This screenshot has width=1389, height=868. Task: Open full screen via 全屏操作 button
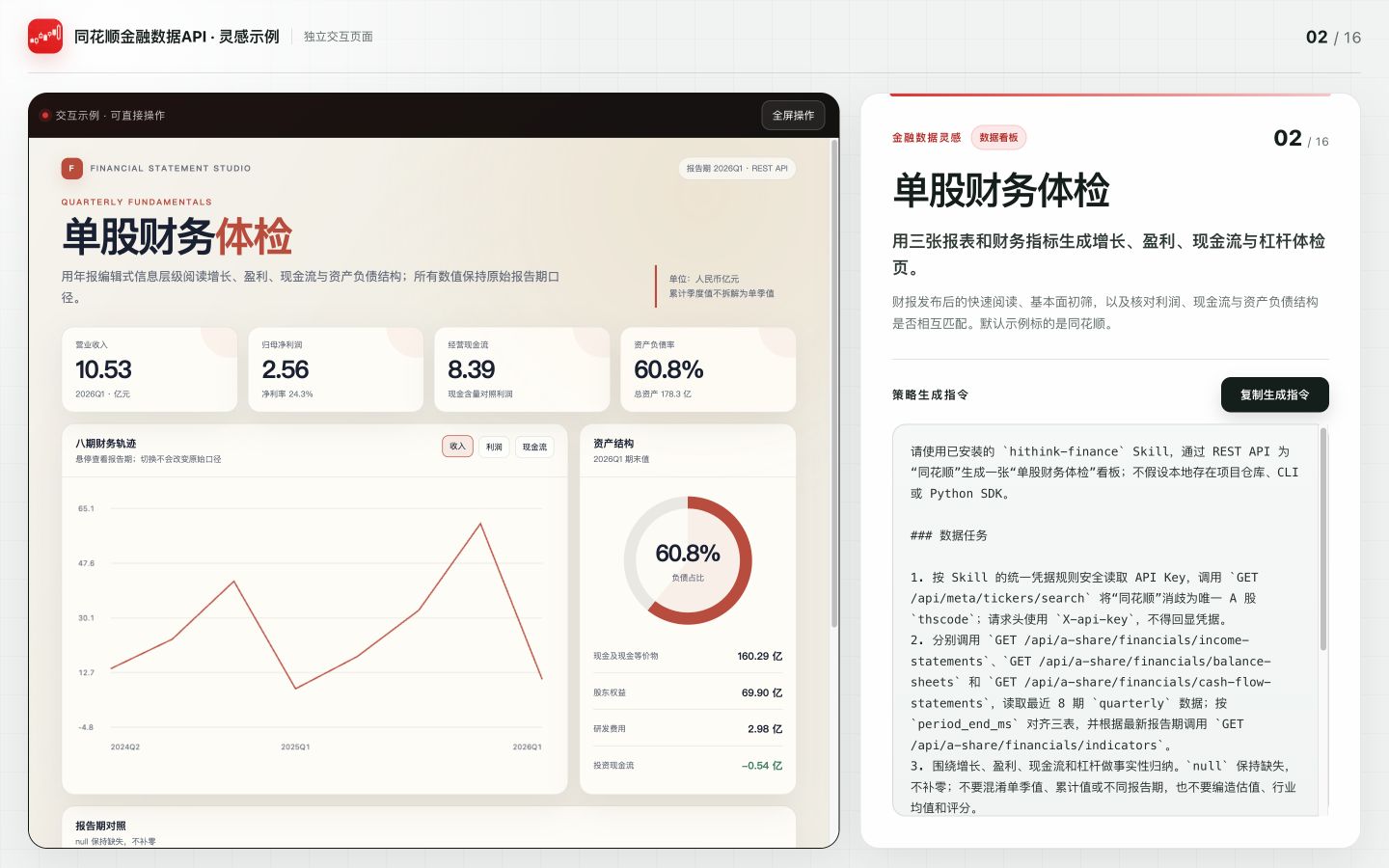pos(793,115)
